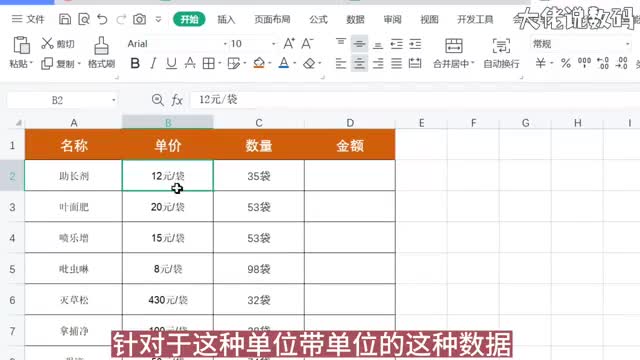Open the 页面布局 tab
Viewport: 640px width, 360px height.
(x=272, y=19)
